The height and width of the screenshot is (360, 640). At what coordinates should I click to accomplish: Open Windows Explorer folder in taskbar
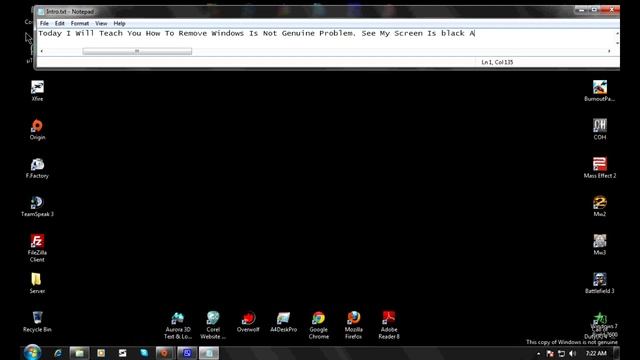(x=79, y=353)
